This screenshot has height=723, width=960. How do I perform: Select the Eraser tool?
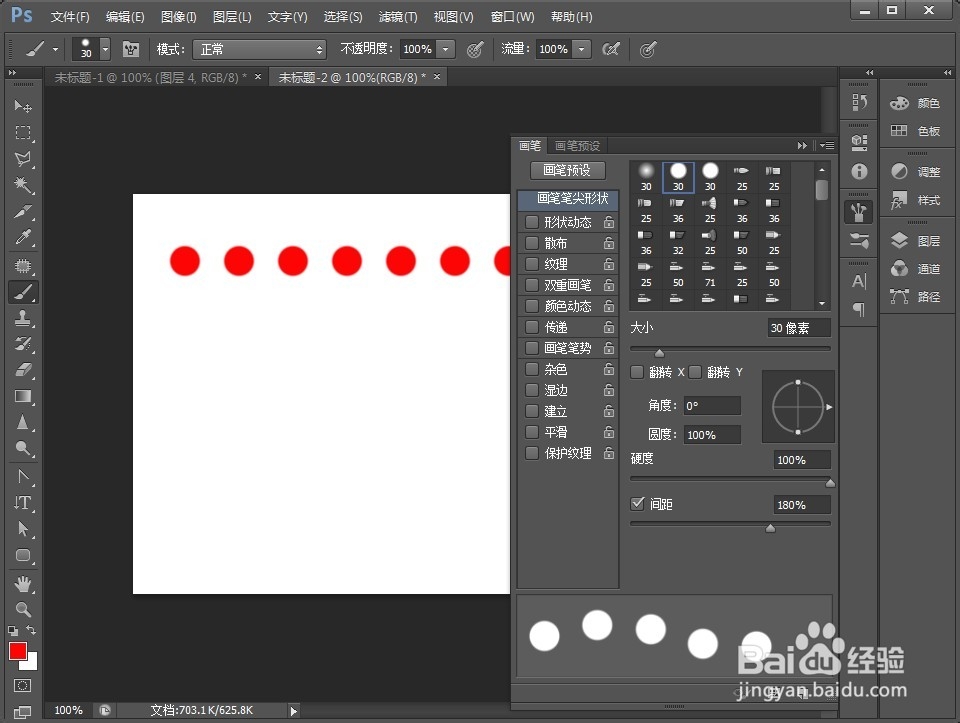coord(23,370)
